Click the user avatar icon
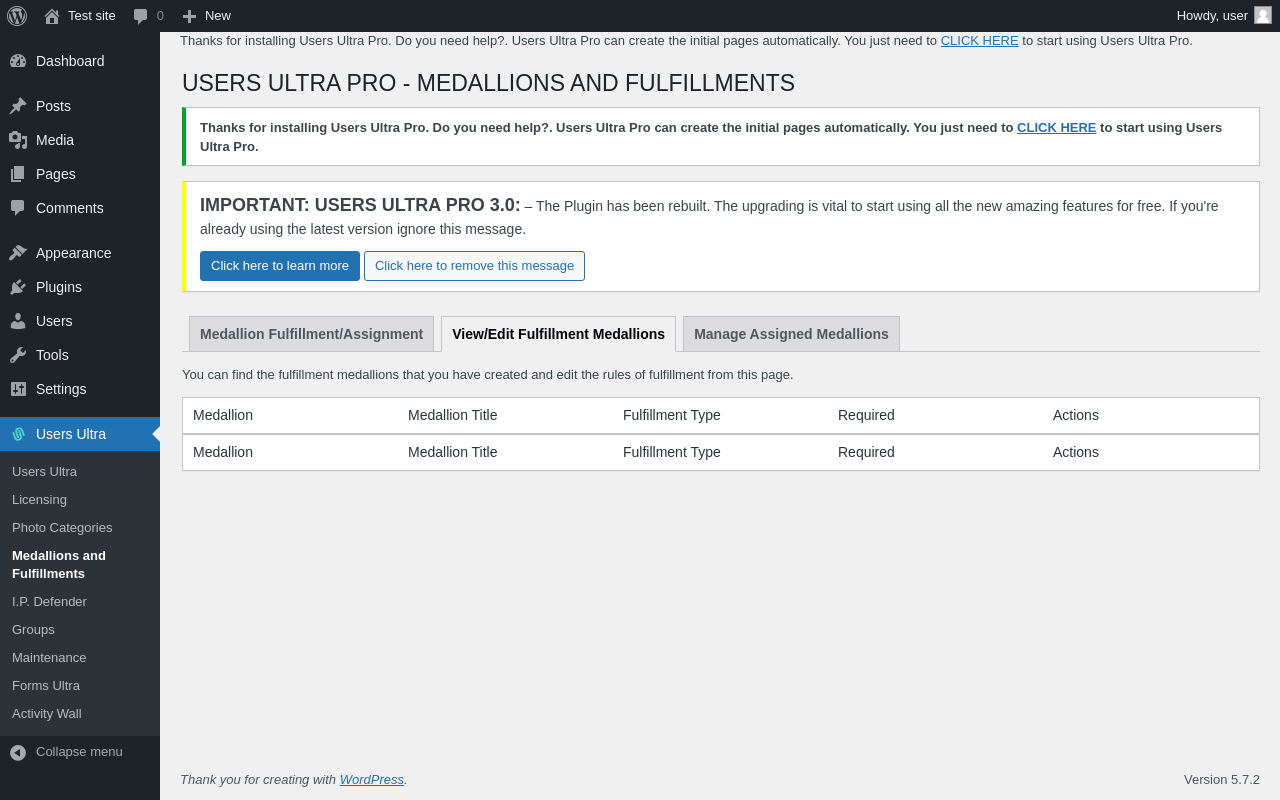 click(1263, 15)
